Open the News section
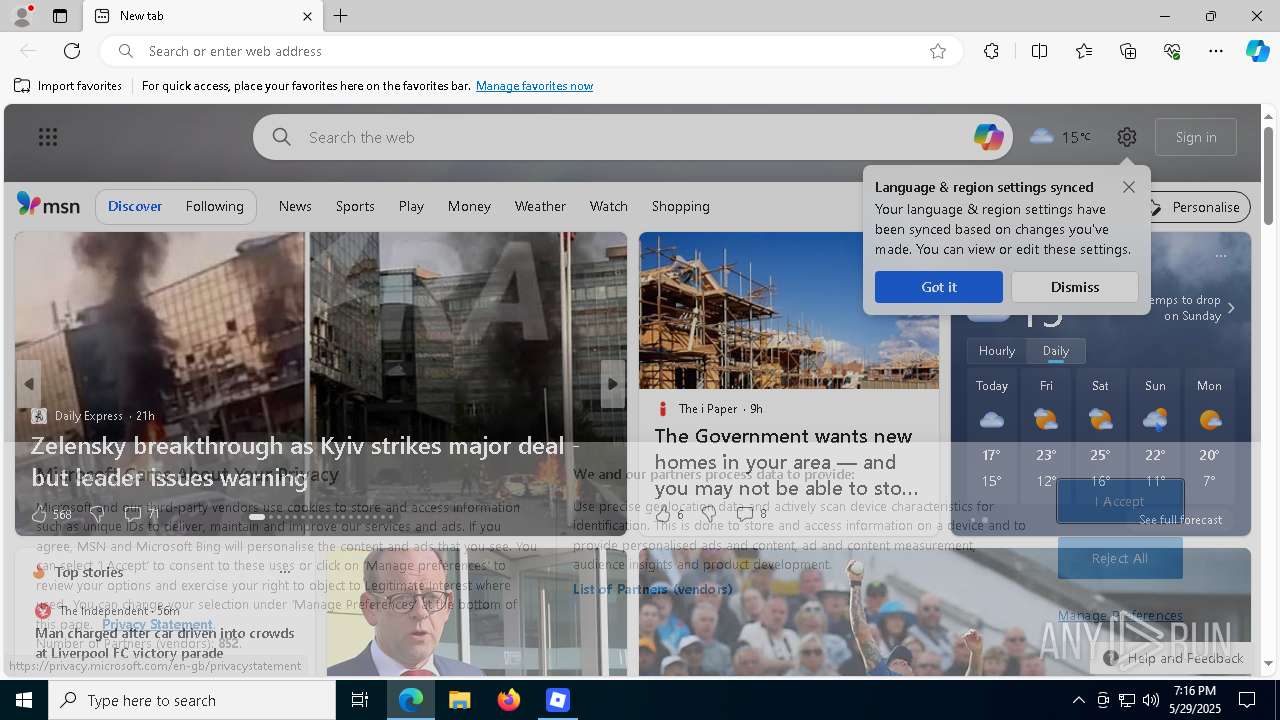This screenshot has height=720, width=1280. pos(295,206)
